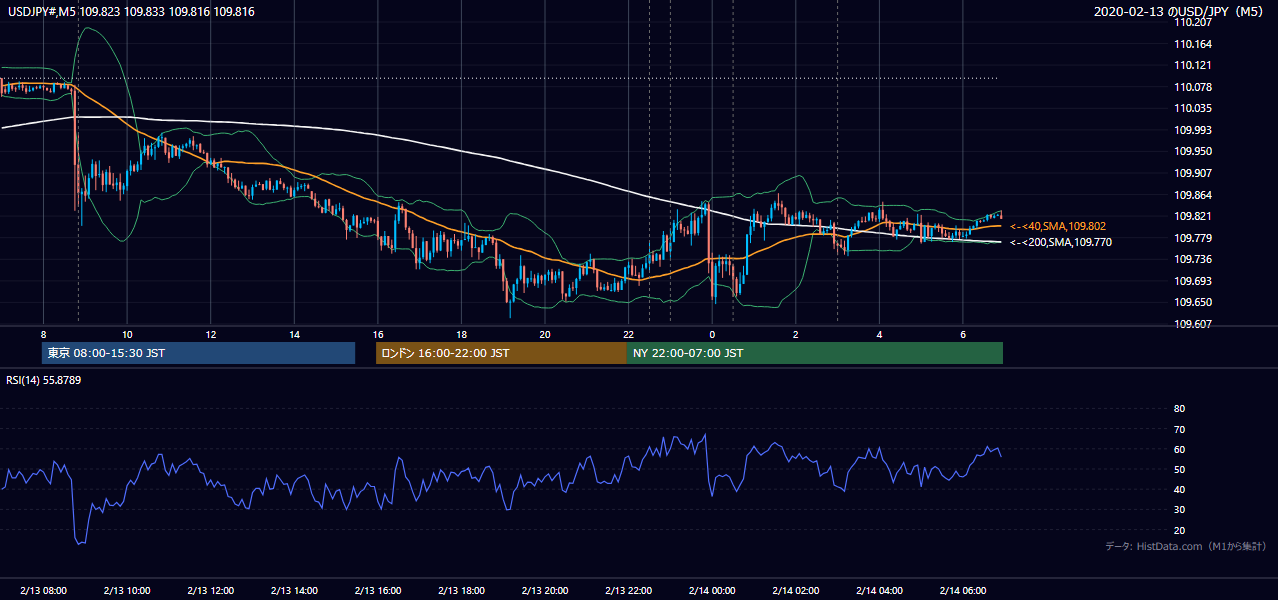Click the 2/14 02:00 date label

point(796,591)
